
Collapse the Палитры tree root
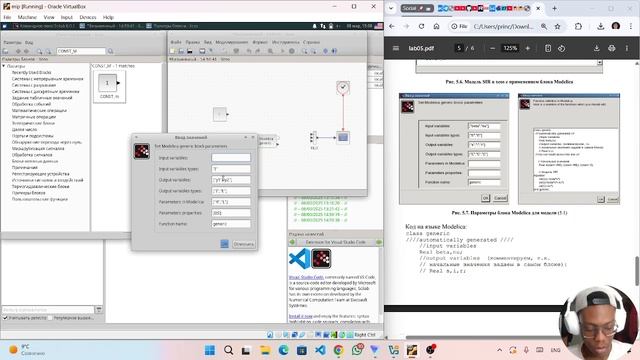(x=4, y=66)
